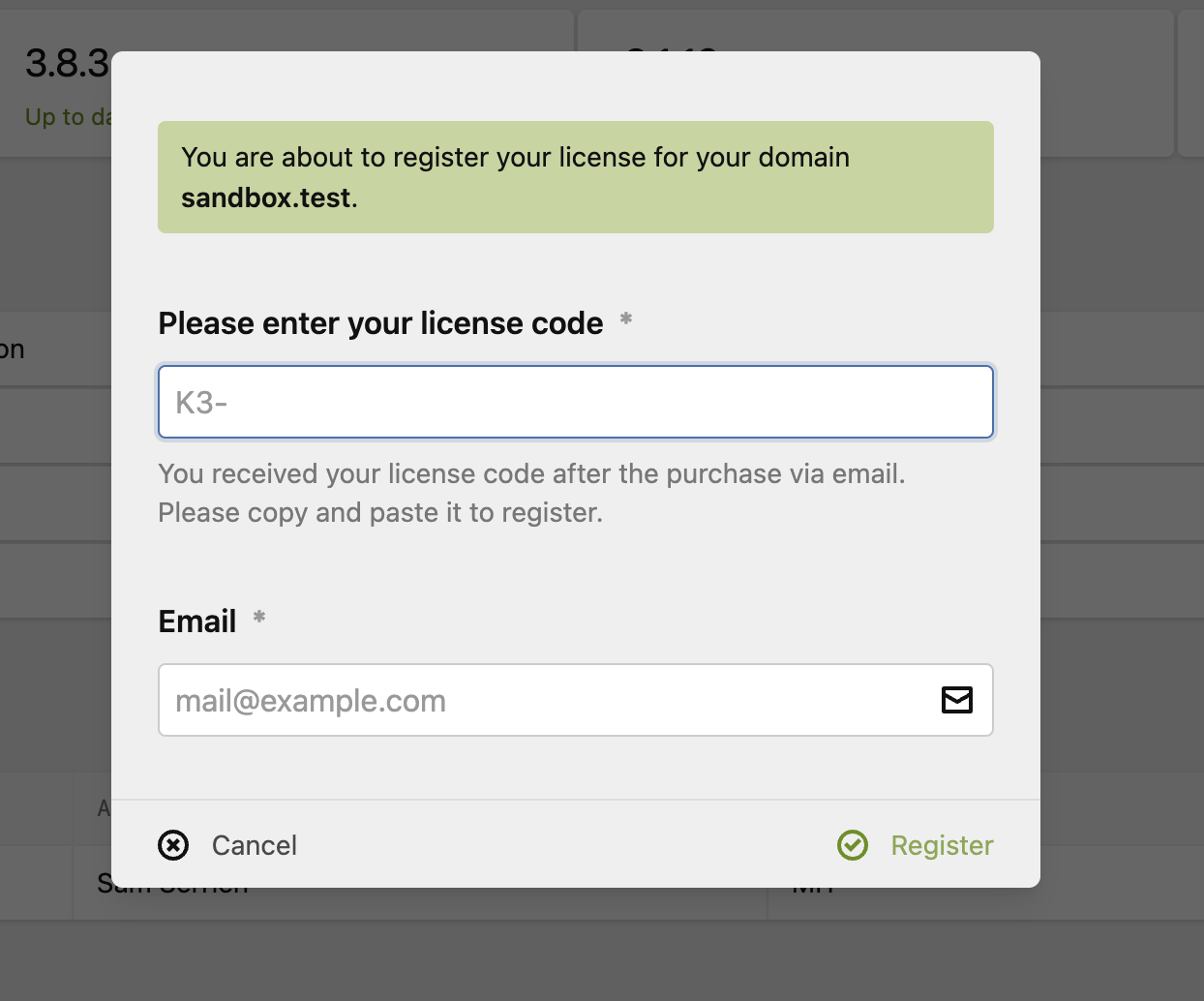This screenshot has height=1001, width=1204.
Task: Click the asterisk next to the Email label
Action: click(x=258, y=618)
